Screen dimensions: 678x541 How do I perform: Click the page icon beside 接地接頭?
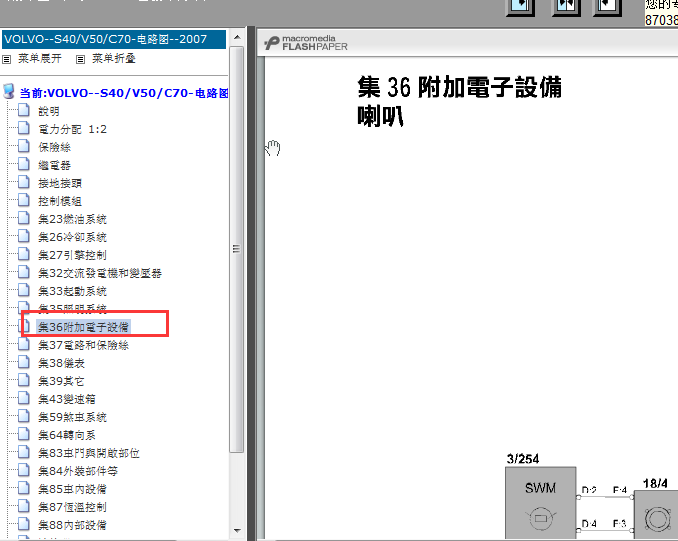point(24,182)
